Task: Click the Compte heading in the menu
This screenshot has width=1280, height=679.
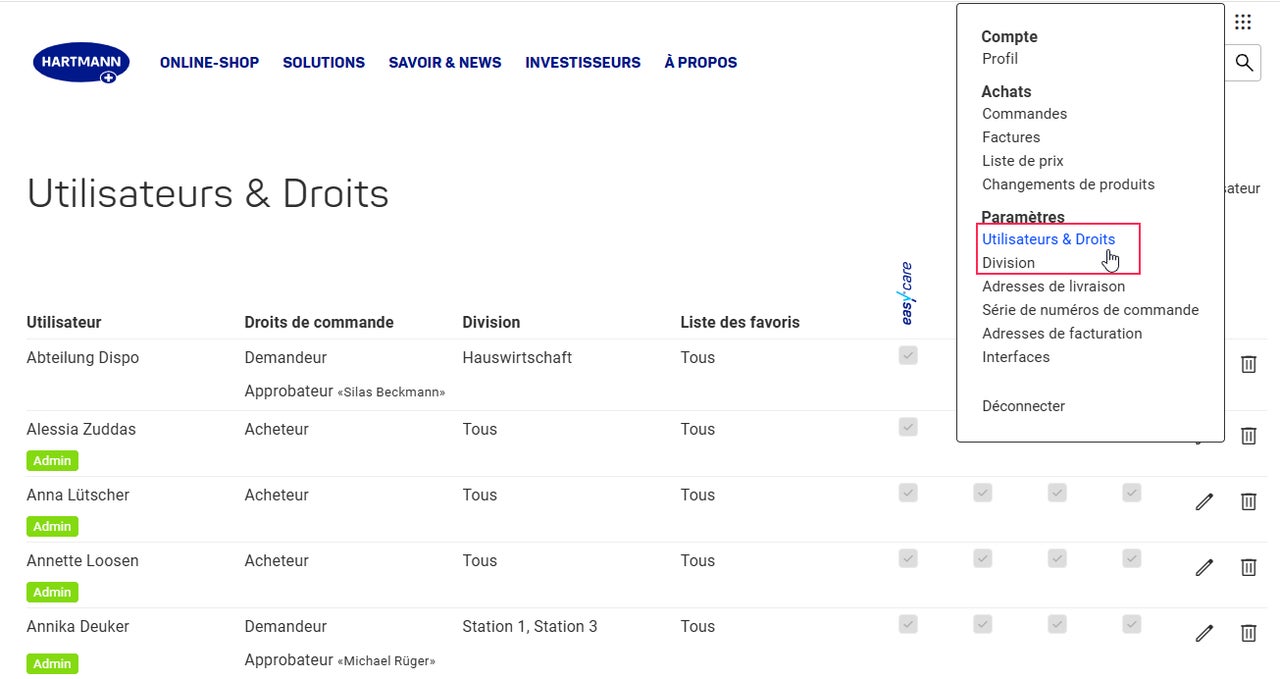Action: pyautogui.click(x=1009, y=36)
